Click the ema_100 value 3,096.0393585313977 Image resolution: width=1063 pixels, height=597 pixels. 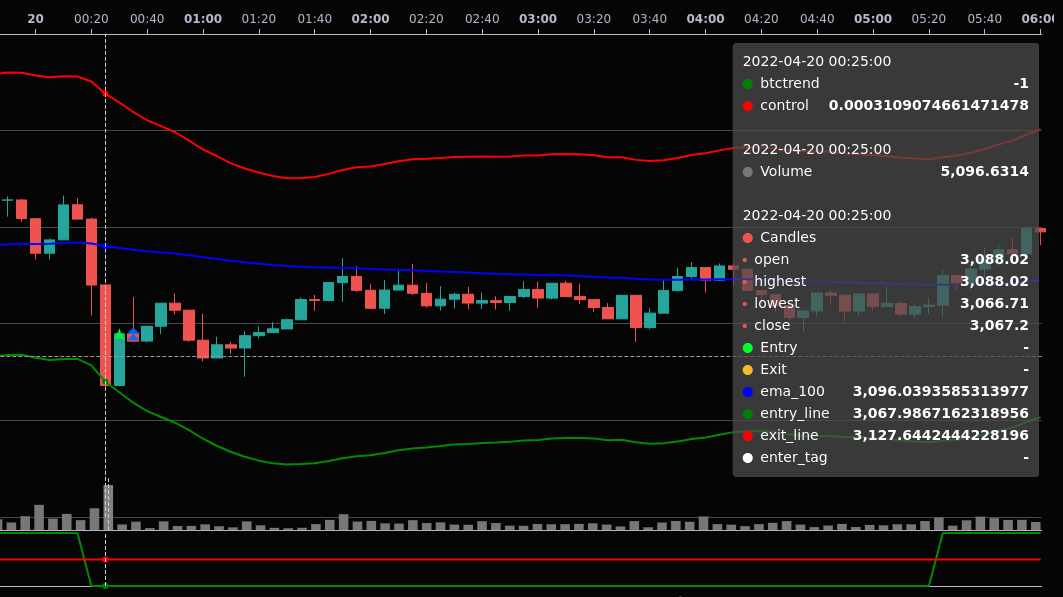(940, 391)
